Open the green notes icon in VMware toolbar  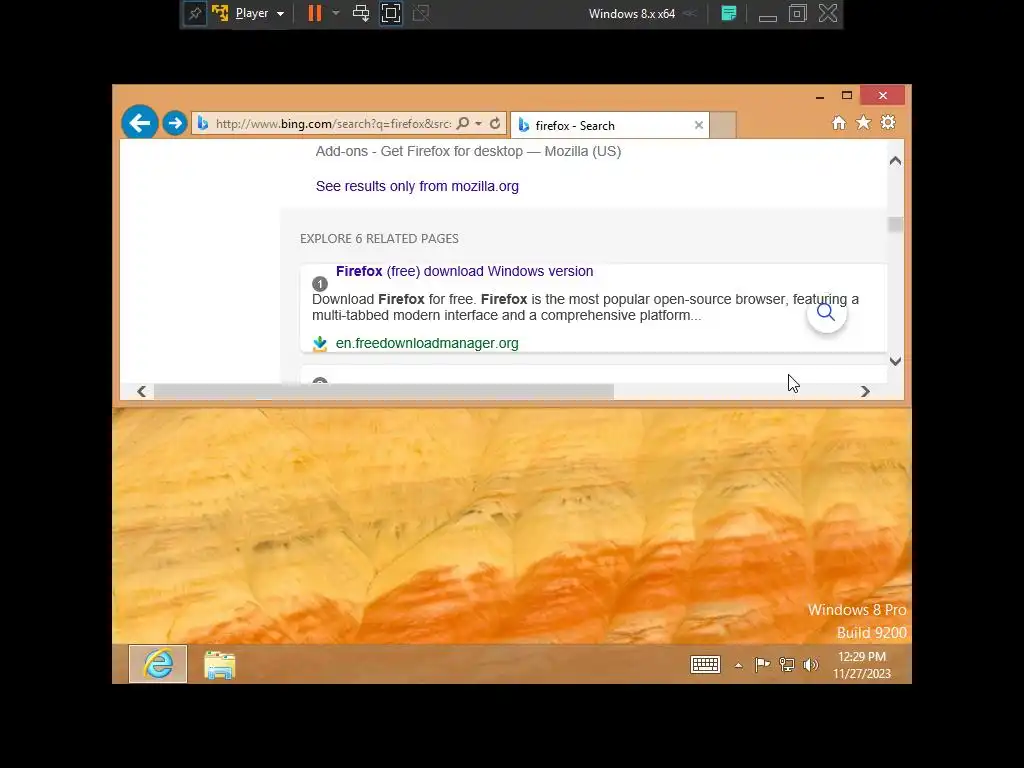pos(729,13)
